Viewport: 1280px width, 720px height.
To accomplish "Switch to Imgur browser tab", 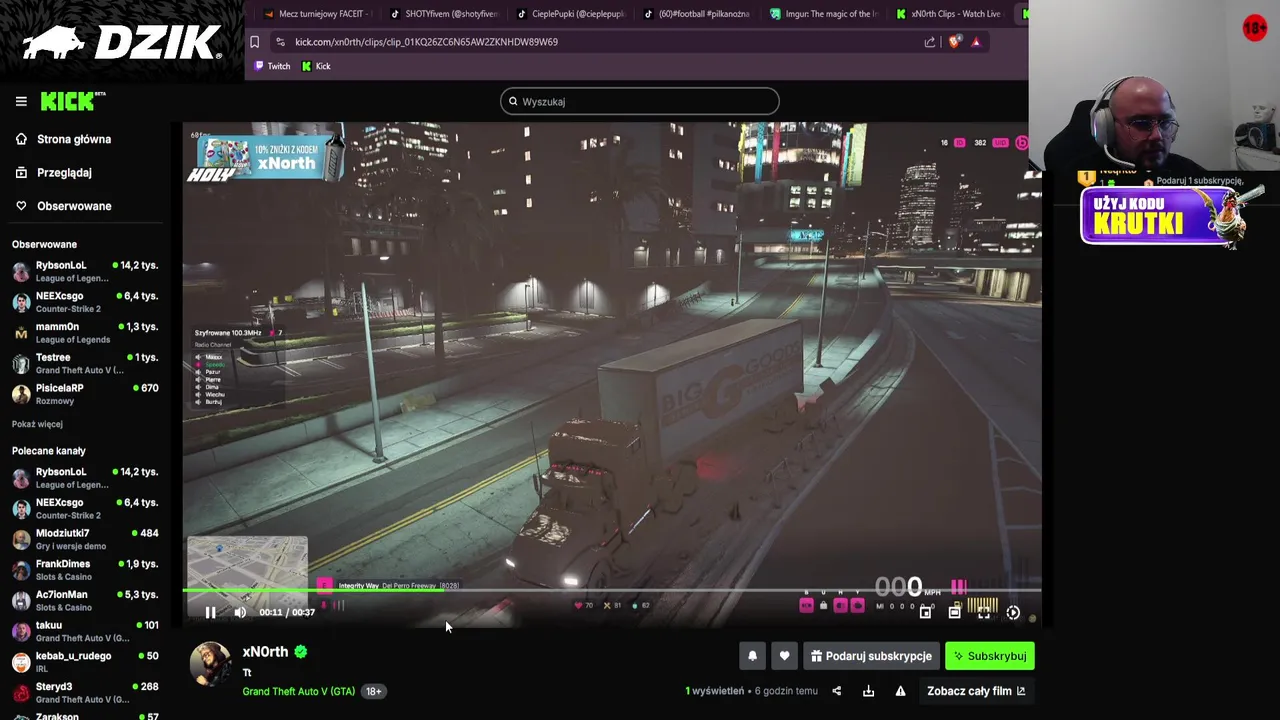I will click(823, 14).
